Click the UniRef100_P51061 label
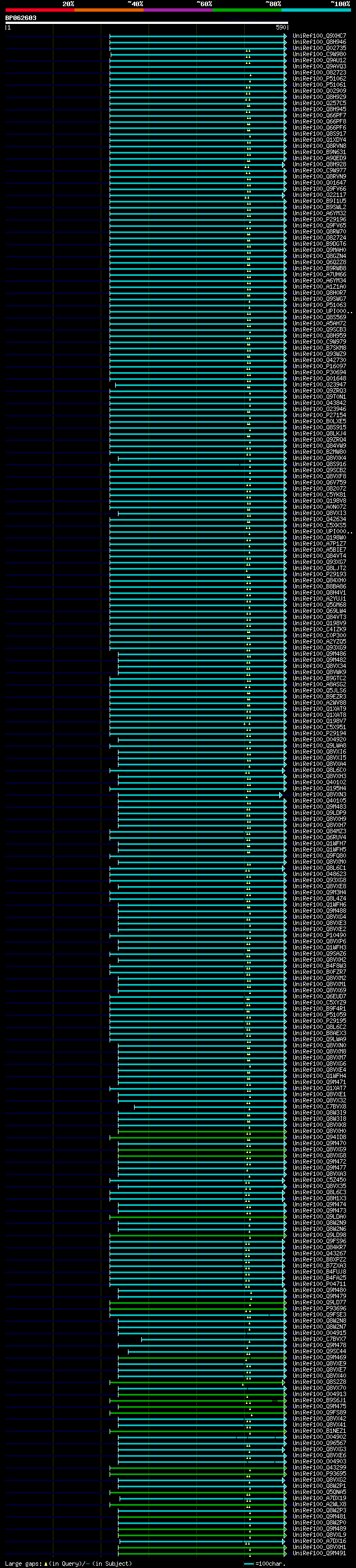Viewport: 356px width, 1568px height. coord(319,85)
